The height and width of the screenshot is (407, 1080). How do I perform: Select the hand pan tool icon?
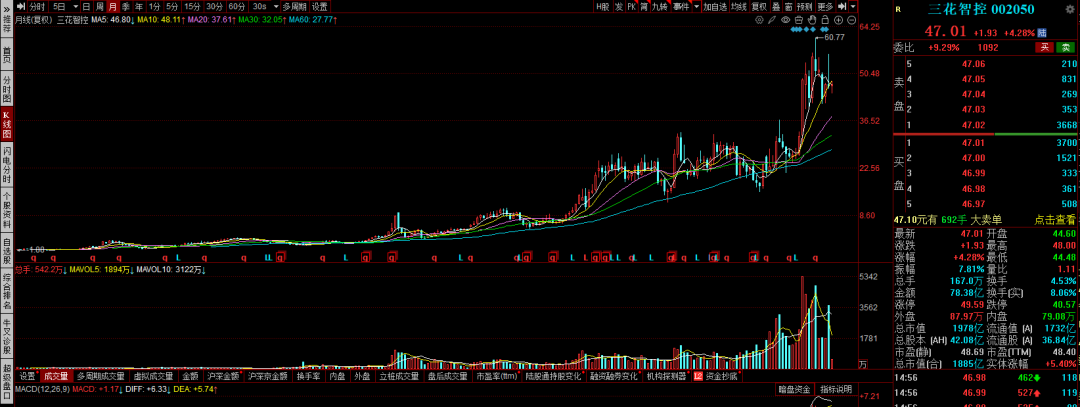(x=812, y=19)
